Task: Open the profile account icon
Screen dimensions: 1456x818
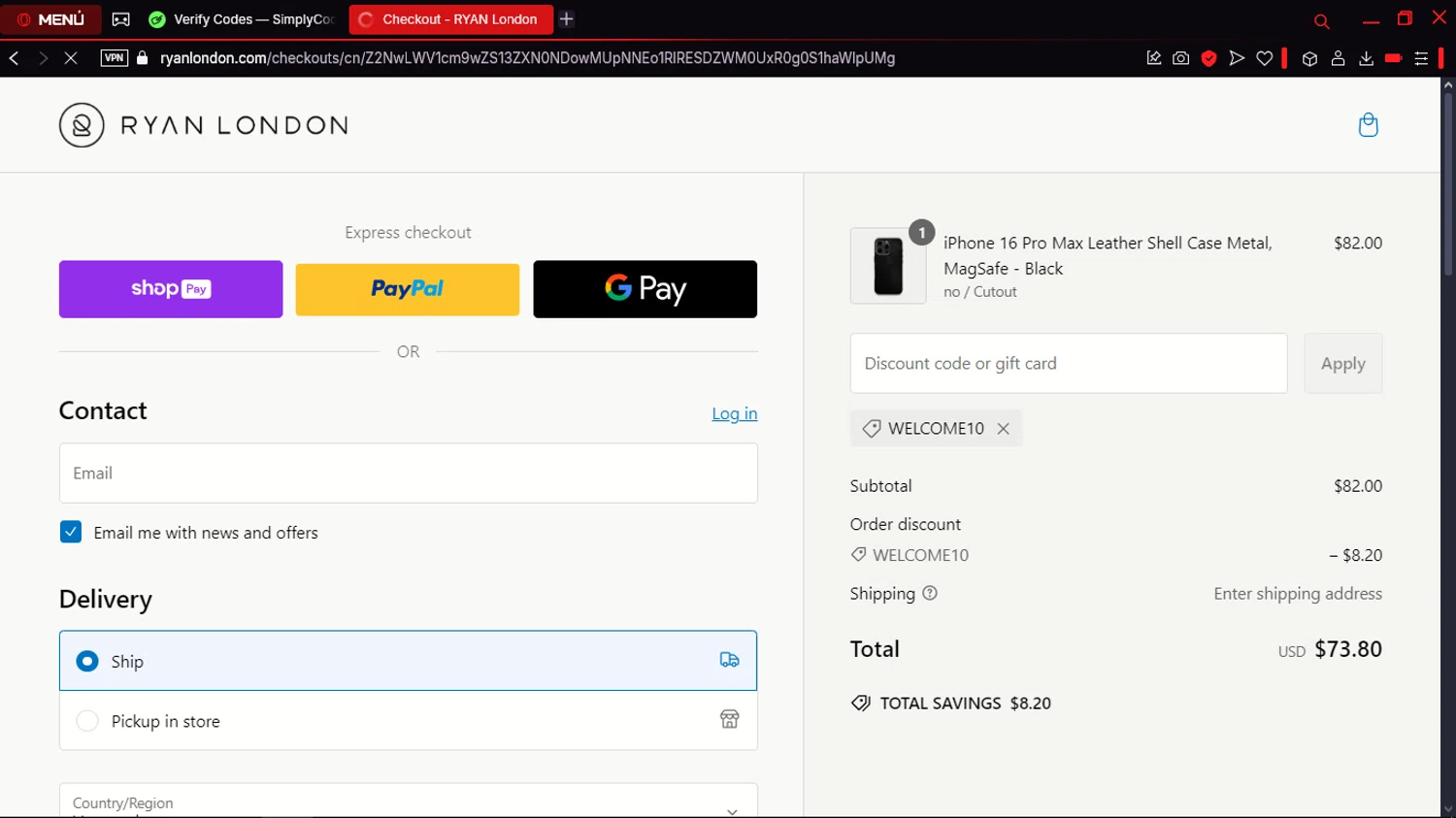Action: (1338, 58)
